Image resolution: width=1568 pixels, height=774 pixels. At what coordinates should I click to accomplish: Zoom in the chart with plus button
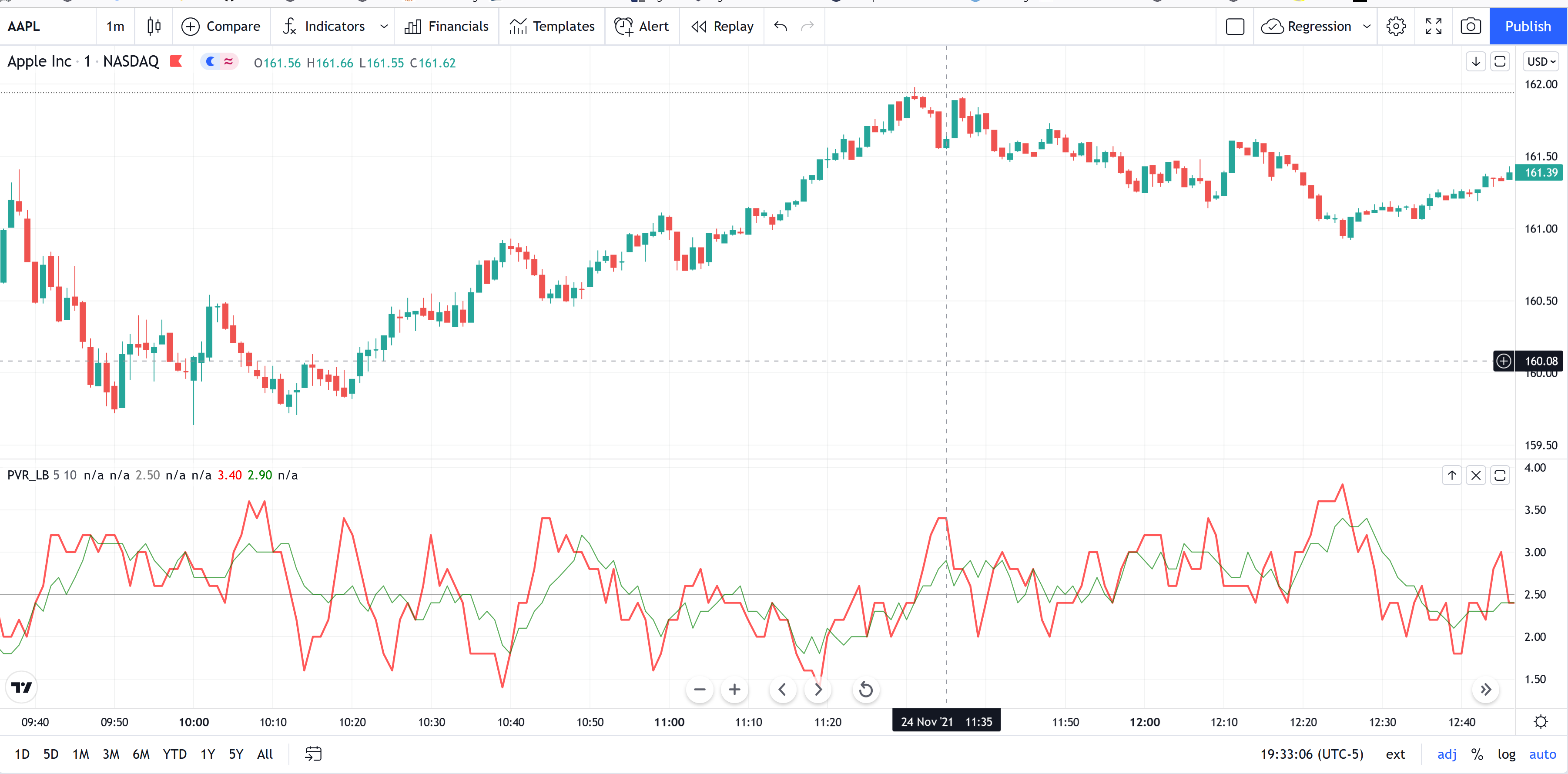coord(734,690)
